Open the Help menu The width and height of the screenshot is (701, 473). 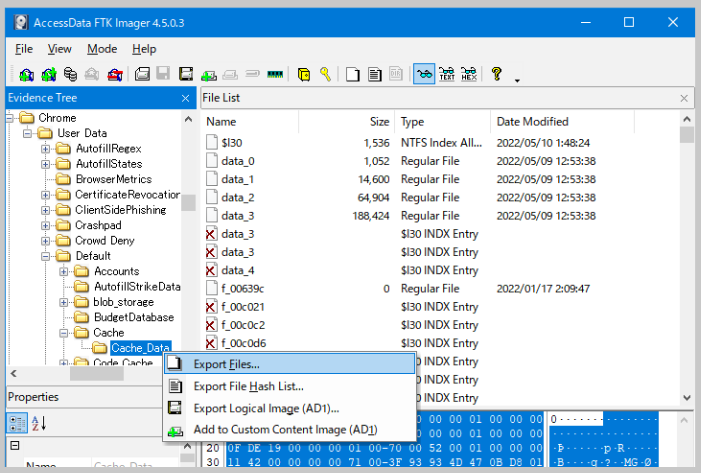[144, 49]
